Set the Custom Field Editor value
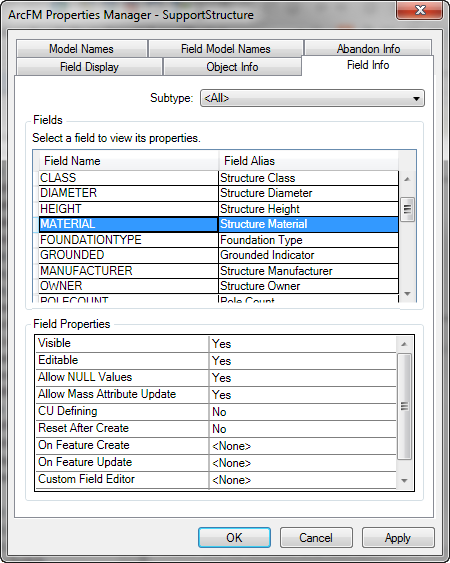 coord(302,480)
